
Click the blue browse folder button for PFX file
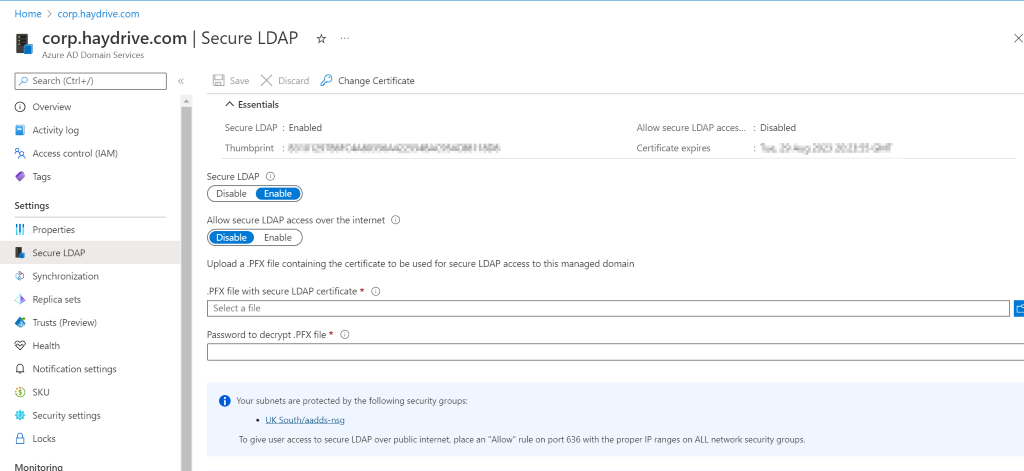[x=1019, y=308]
